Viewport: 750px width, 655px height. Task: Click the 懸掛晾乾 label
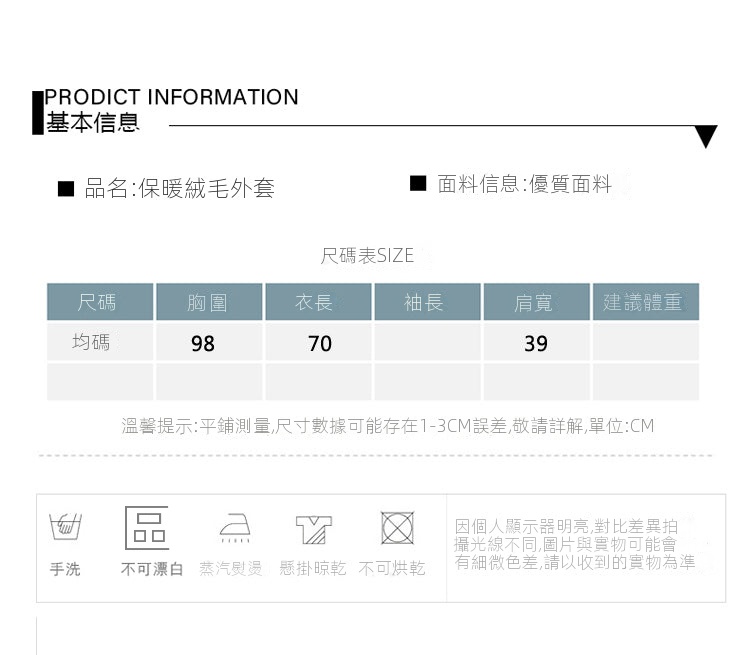[x=313, y=568]
